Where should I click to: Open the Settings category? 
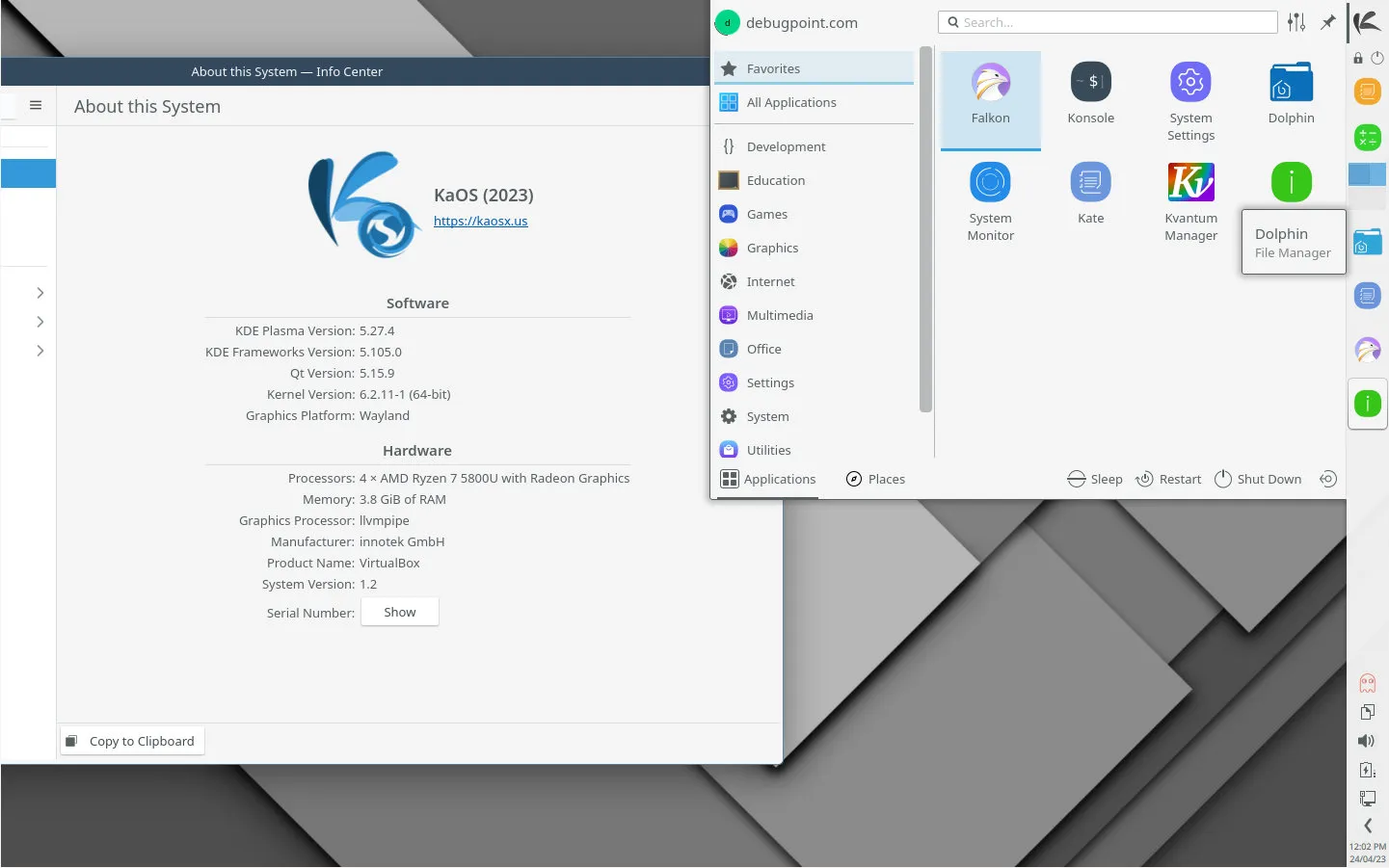(814, 382)
